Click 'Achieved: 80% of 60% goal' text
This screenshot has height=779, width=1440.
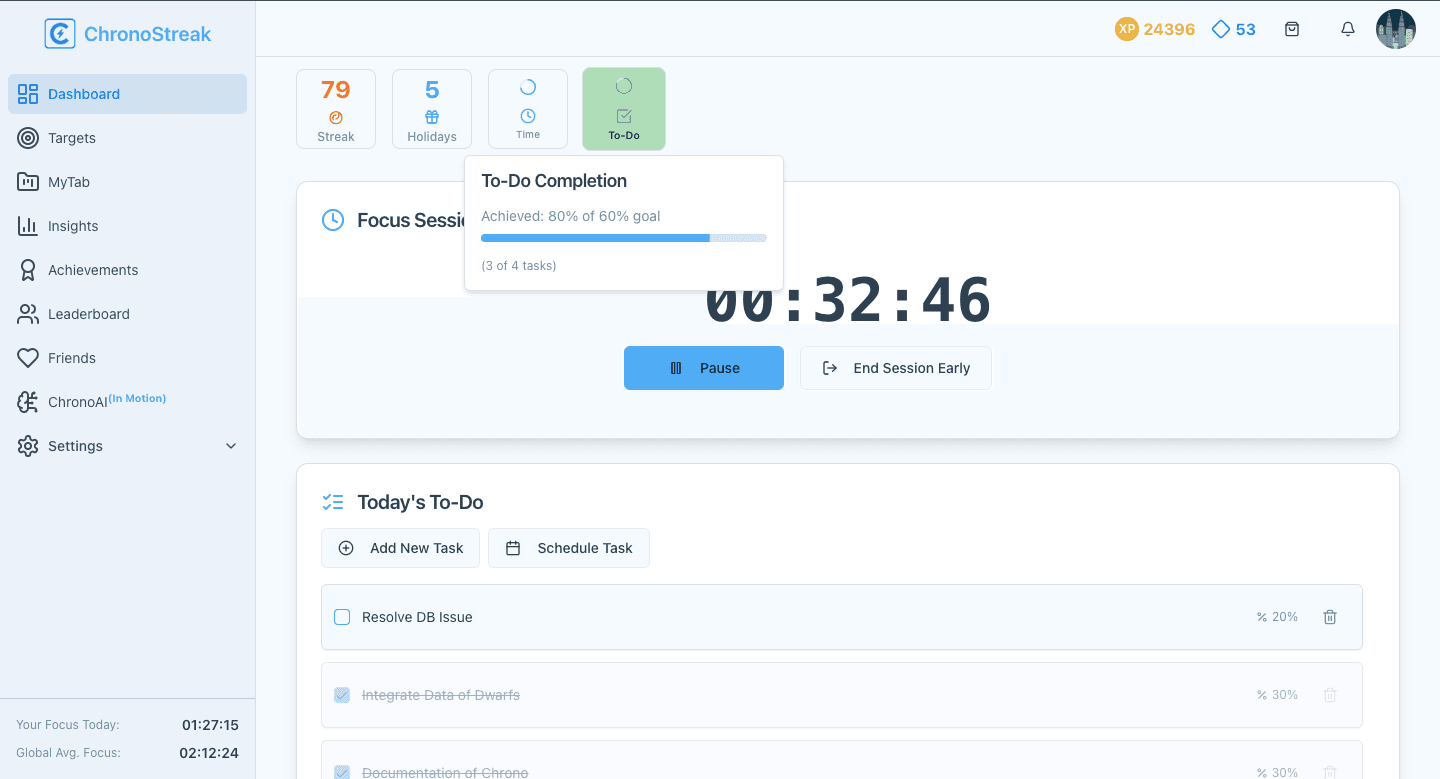coord(571,216)
